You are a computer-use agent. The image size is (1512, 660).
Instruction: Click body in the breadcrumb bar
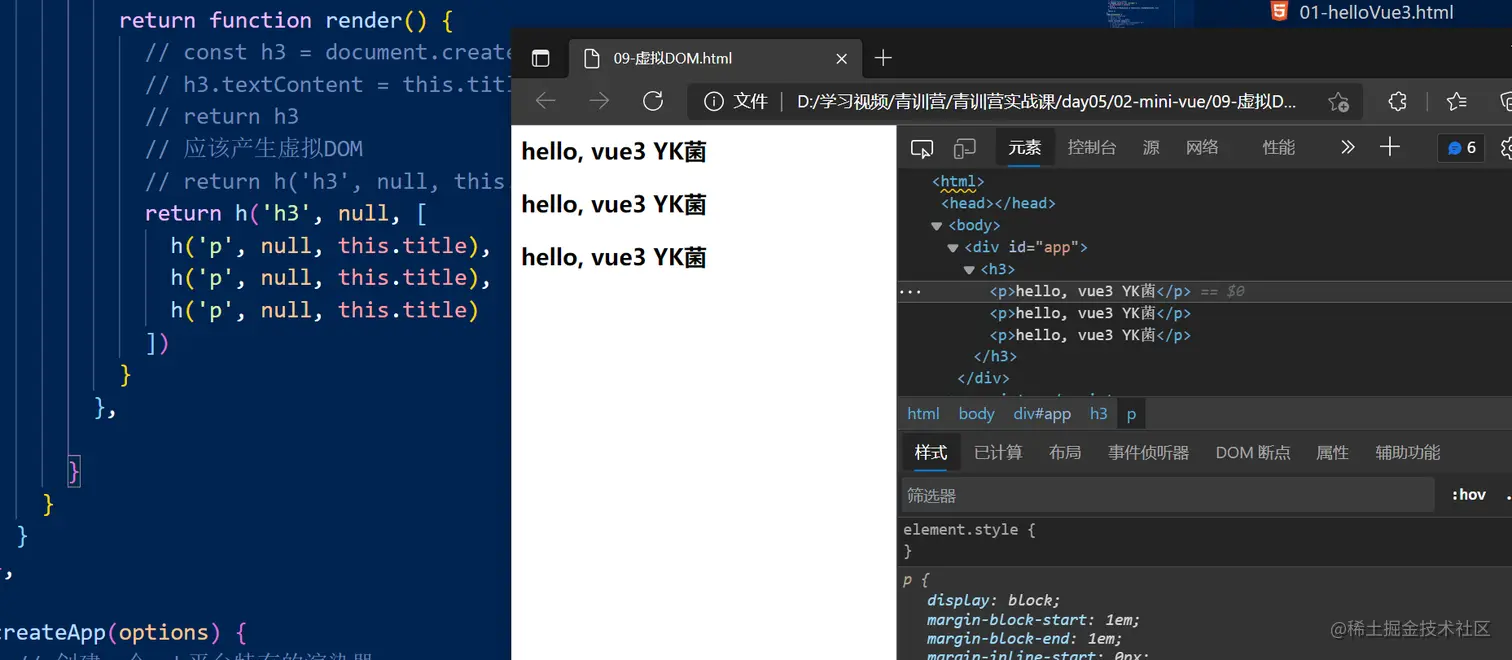point(976,414)
